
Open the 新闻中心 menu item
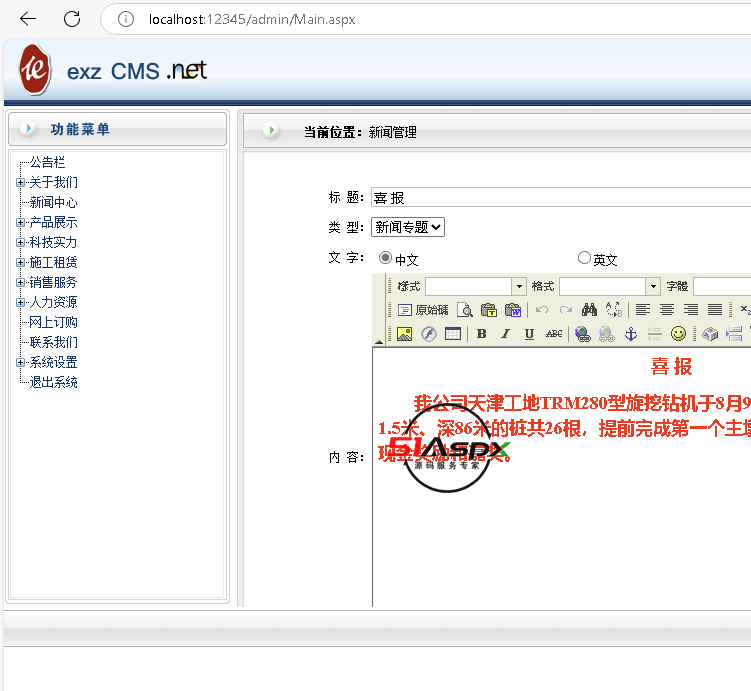[x=53, y=203]
